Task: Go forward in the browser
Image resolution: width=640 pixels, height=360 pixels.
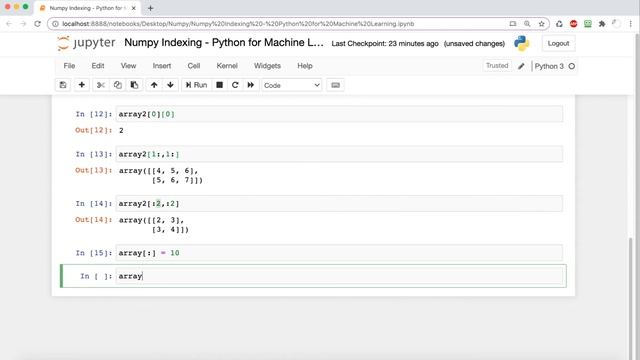Action: [23, 24]
